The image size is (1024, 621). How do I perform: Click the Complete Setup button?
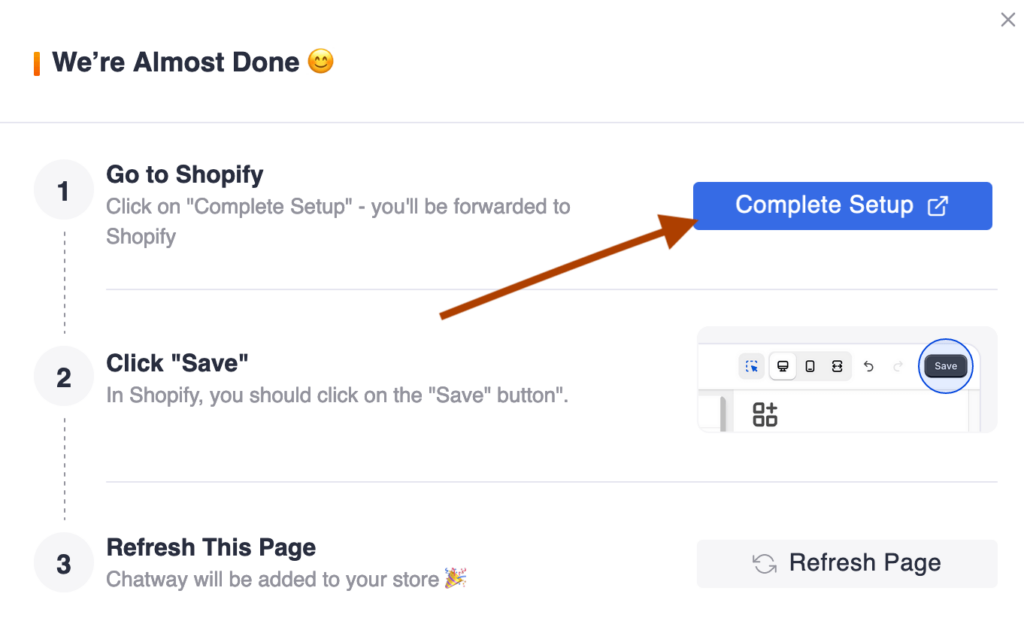coord(842,206)
